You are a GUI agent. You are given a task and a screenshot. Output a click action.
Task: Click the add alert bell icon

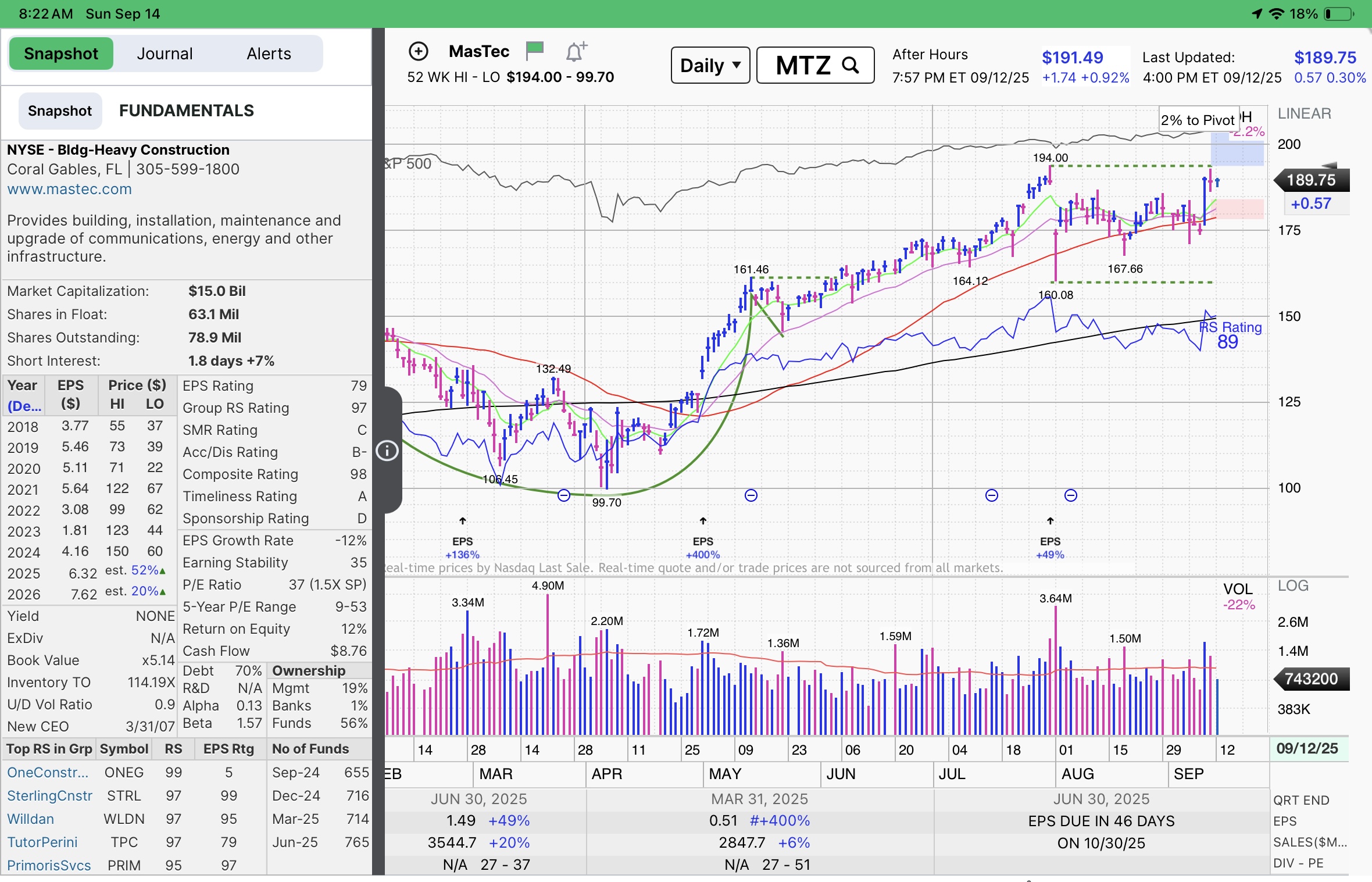click(576, 52)
